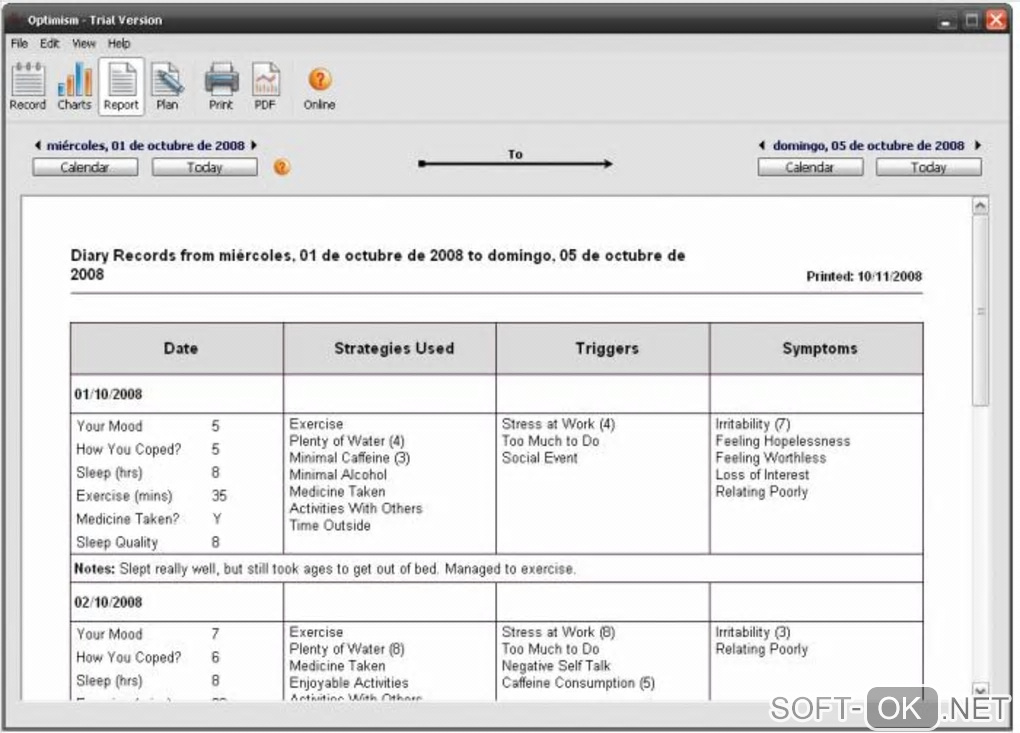Open end date Calendar button
The image size is (1020, 733).
810,167
